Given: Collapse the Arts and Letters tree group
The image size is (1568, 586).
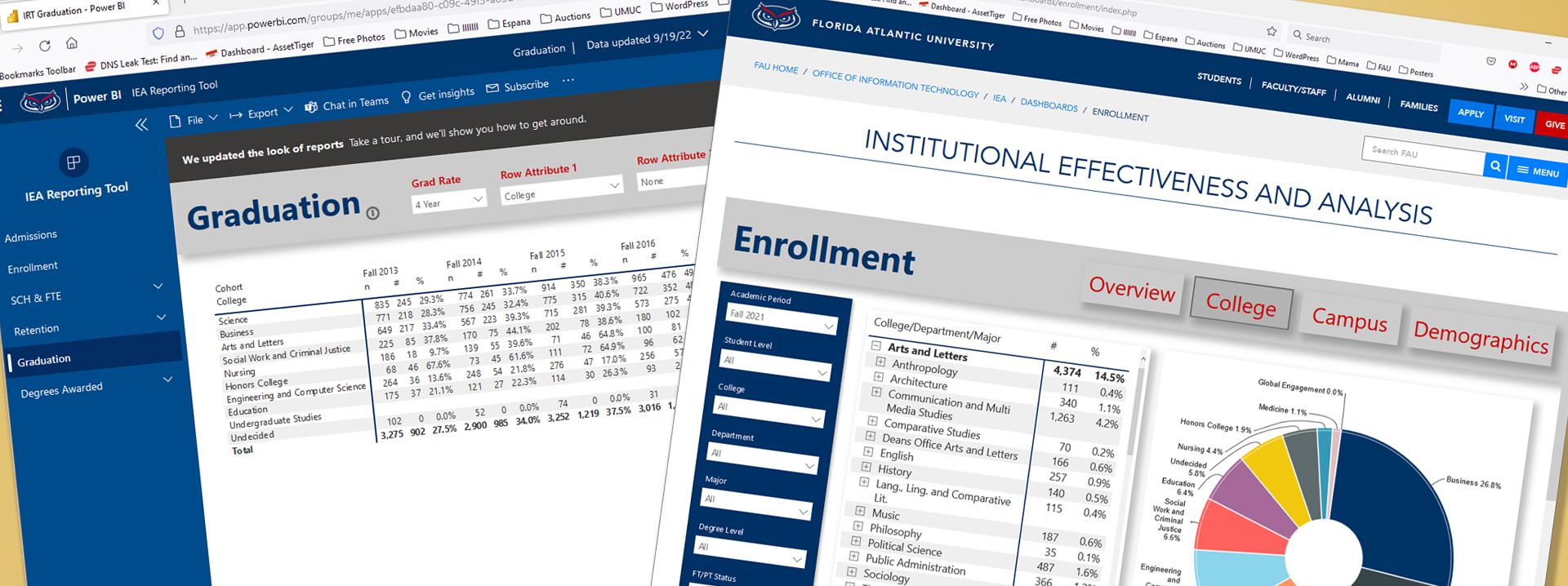Looking at the screenshot, I should click(875, 346).
